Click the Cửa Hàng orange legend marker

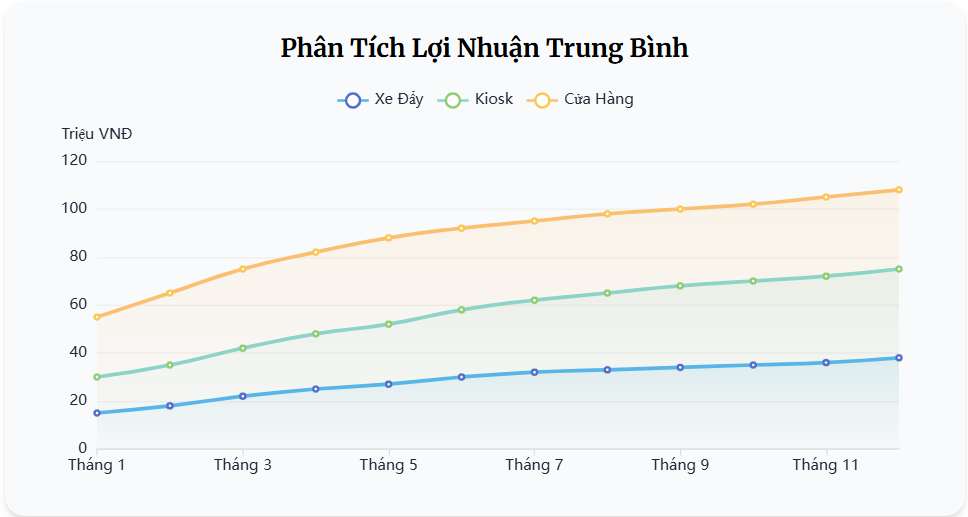pyautogui.click(x=542, y=99)
